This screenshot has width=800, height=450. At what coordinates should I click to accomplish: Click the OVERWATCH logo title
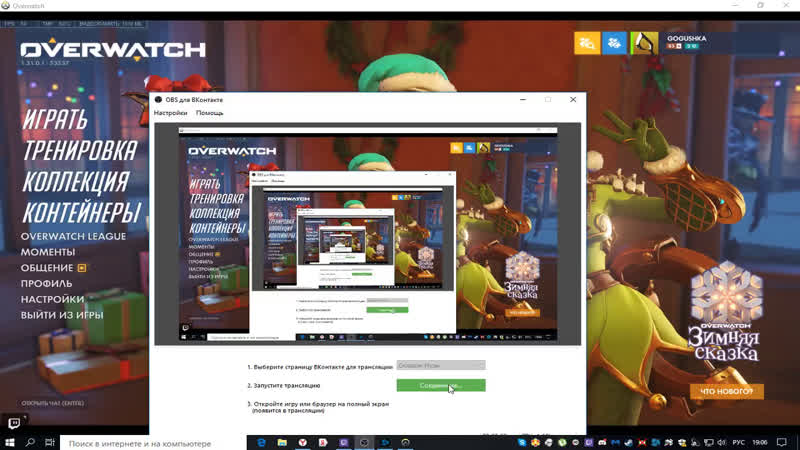click(113, 50)
